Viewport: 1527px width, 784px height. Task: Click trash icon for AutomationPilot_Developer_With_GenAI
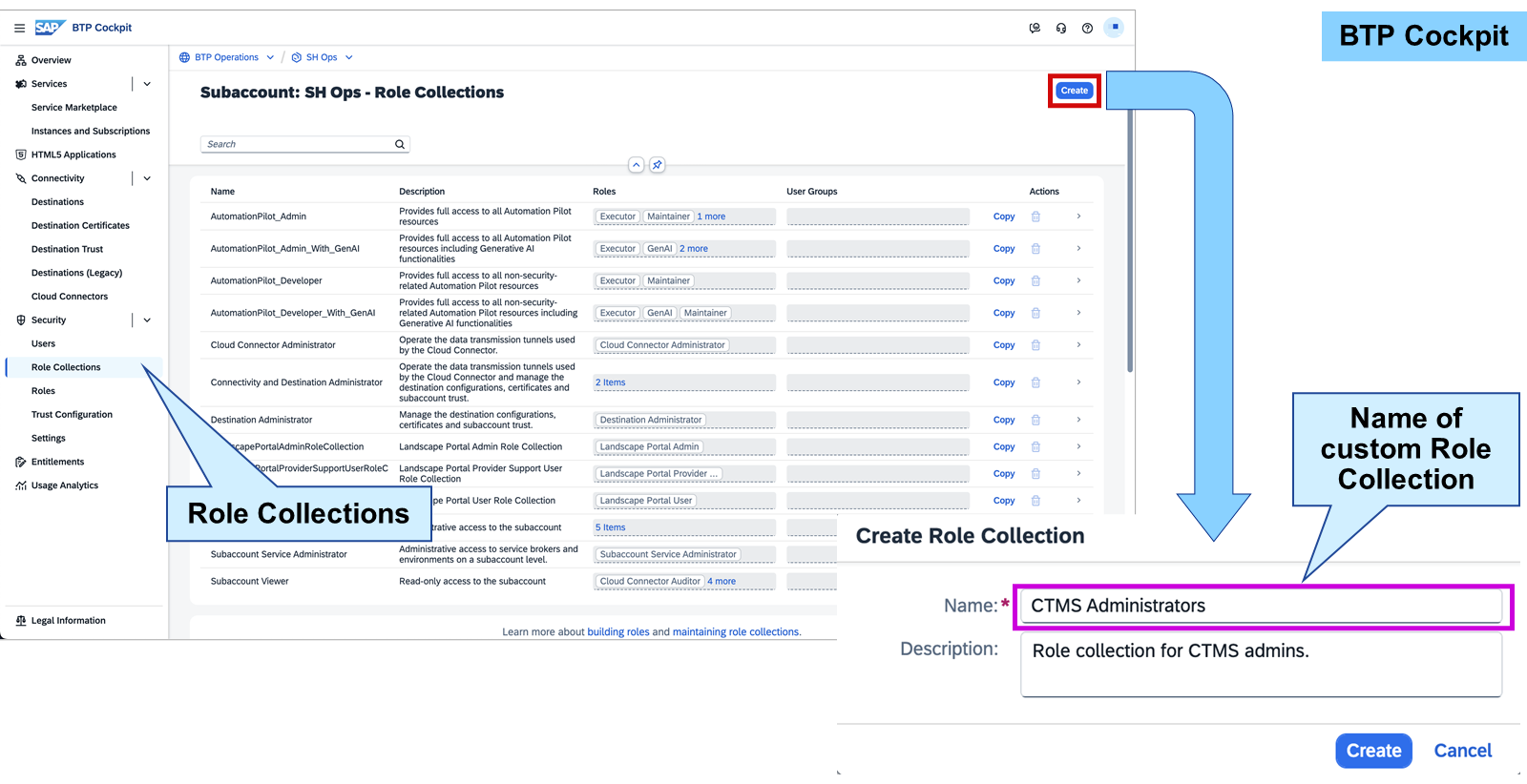(1035, 313)
